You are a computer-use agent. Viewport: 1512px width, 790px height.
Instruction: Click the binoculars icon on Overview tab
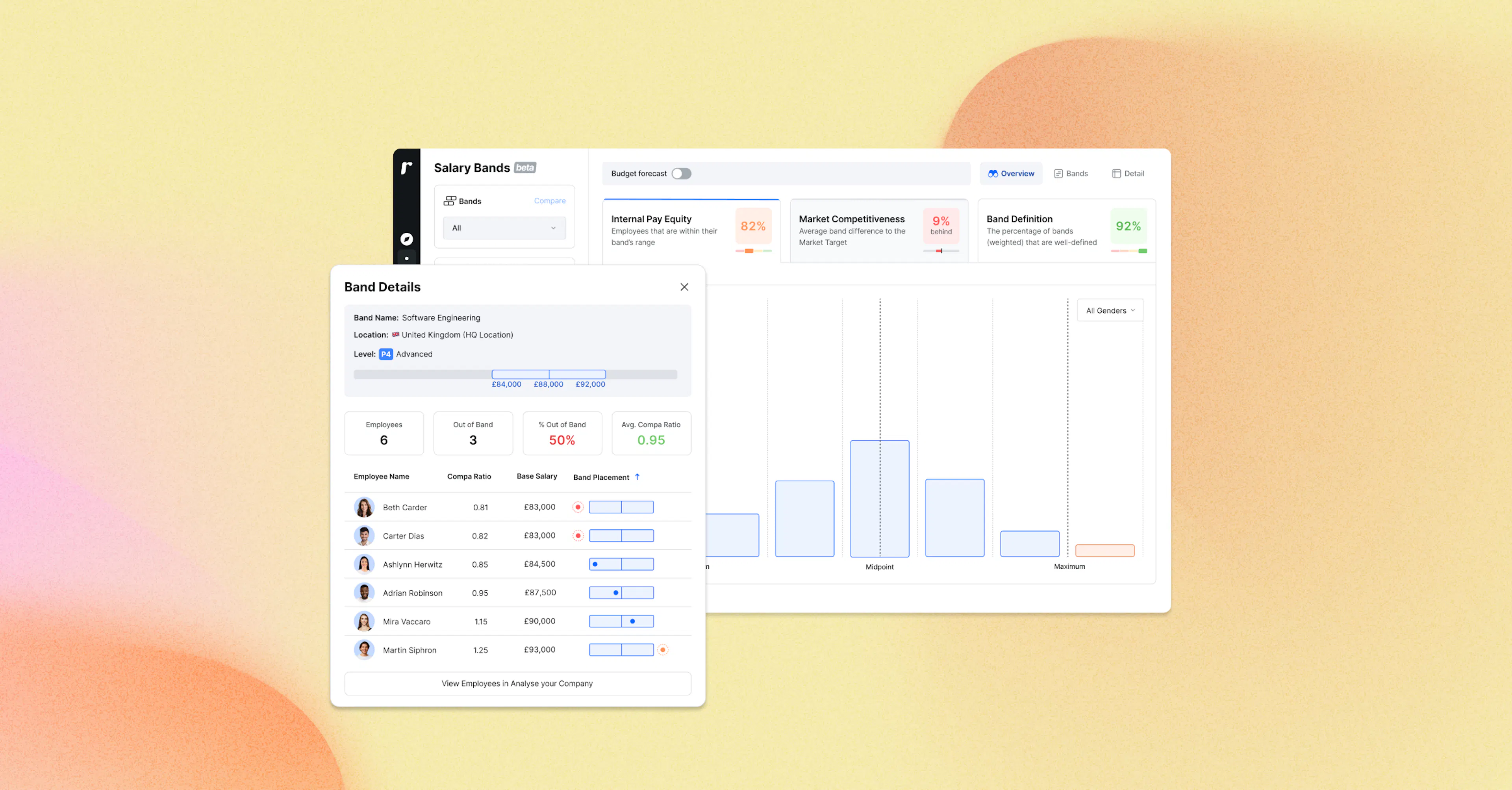pos(993,174)
